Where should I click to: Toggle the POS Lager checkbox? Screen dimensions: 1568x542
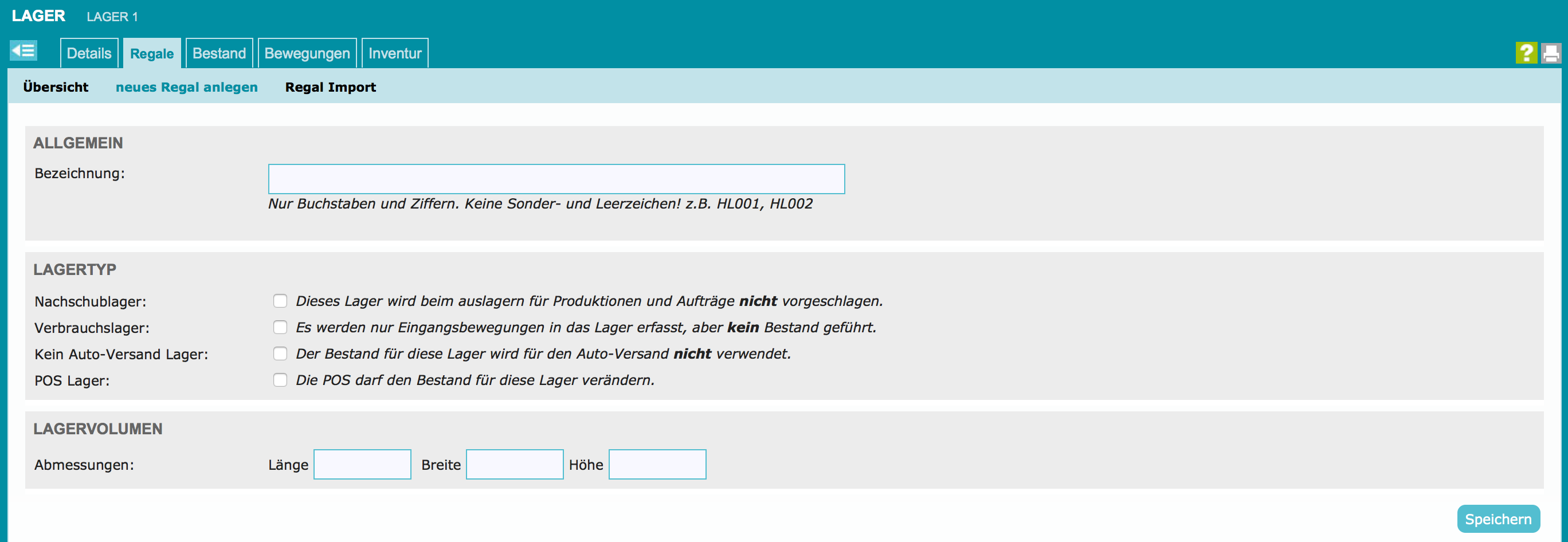coord(280,380)
